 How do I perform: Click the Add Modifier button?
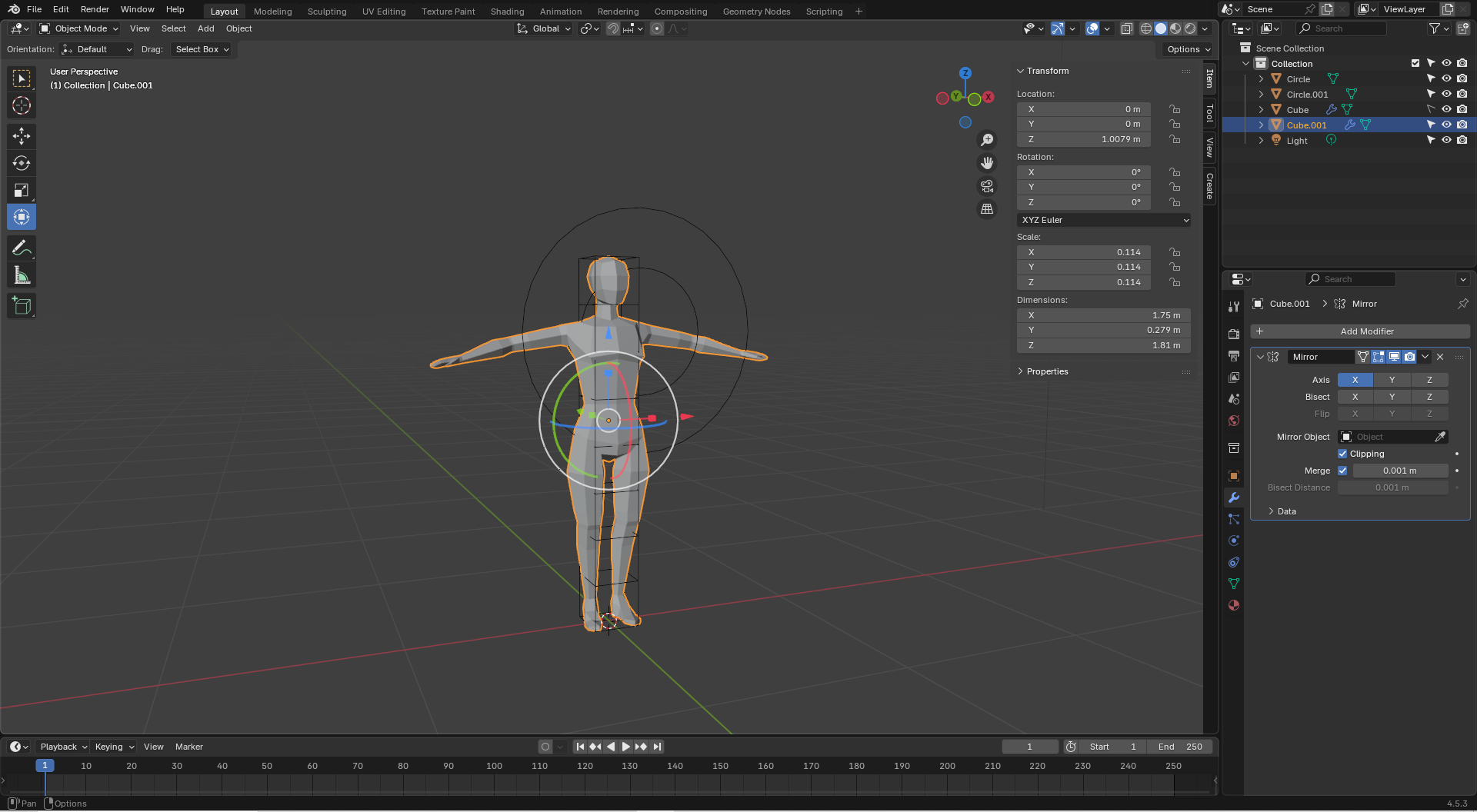[1360, 331]
